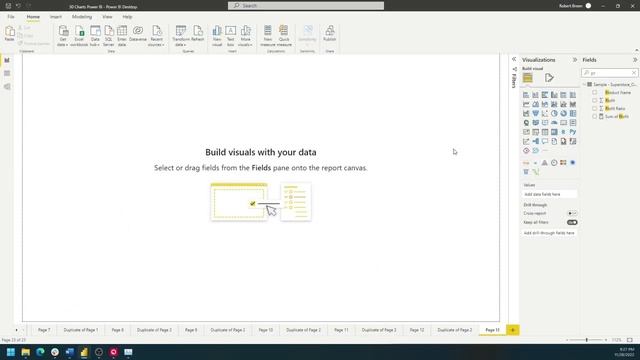The width and height of the screenshot is (640, 360).
Task: Collapse the Sample Superstore table node
Action: click(584, 84)
